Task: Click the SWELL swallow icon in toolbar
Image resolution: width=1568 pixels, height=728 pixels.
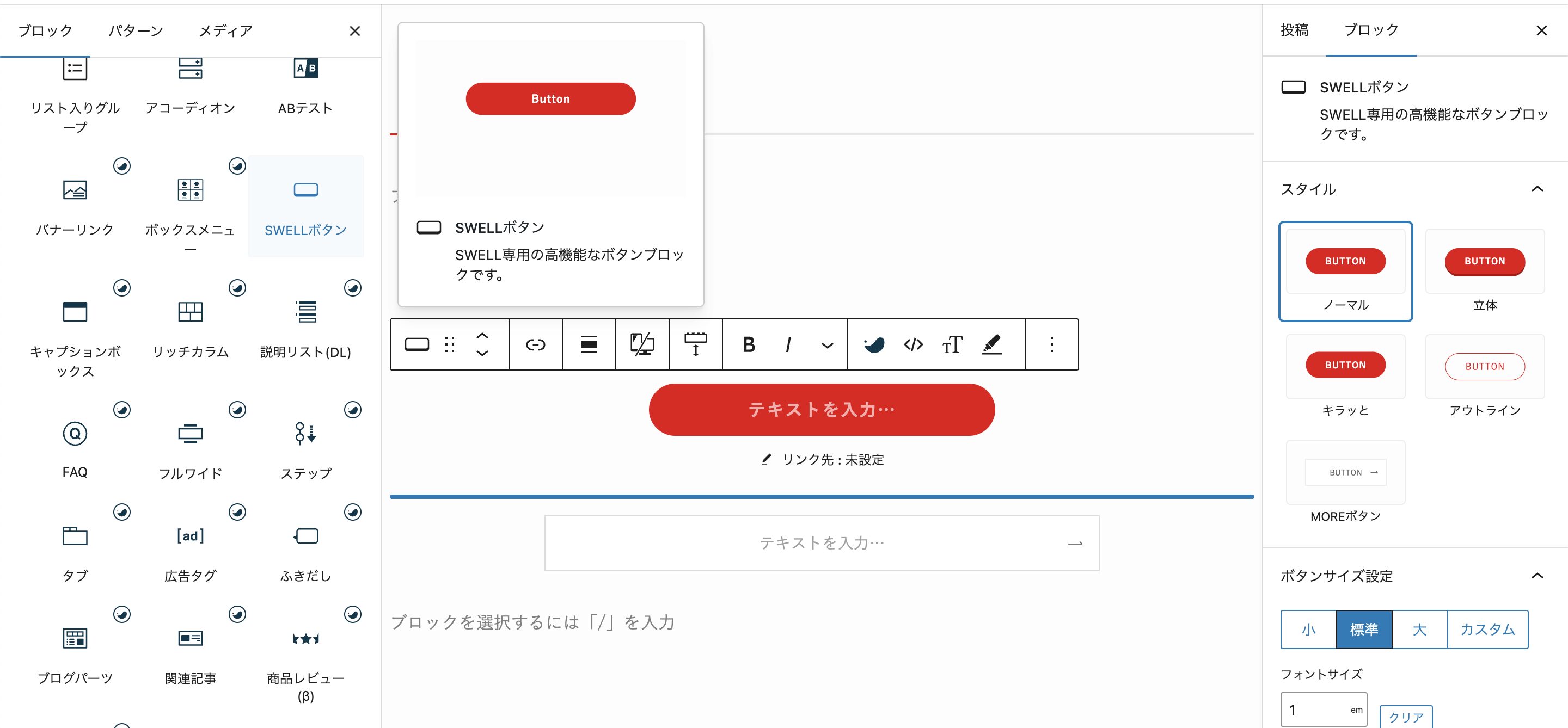Action: 874,345
